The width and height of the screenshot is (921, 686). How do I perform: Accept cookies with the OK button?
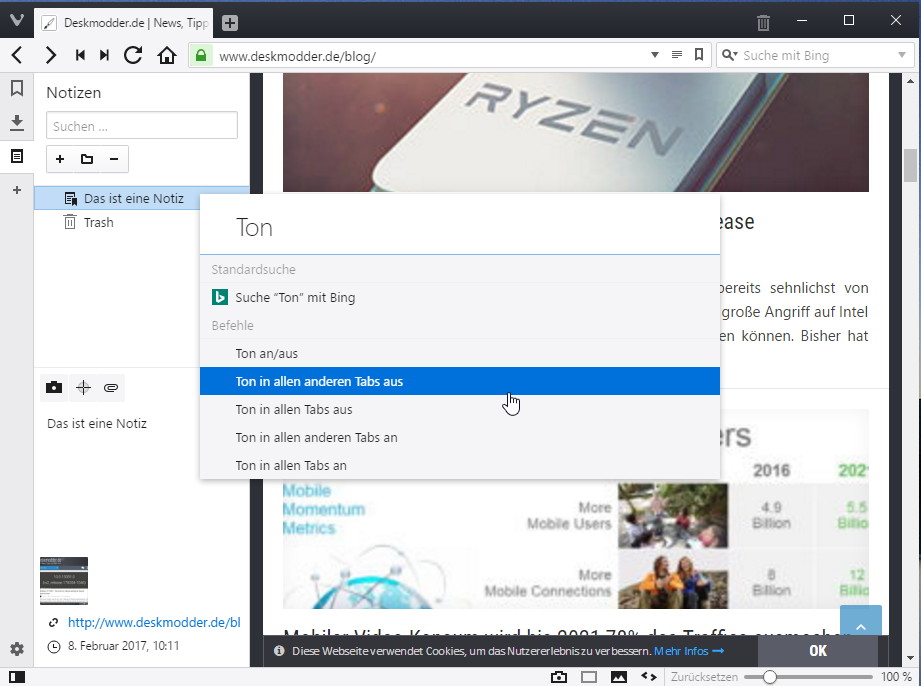tap(818, 651)
